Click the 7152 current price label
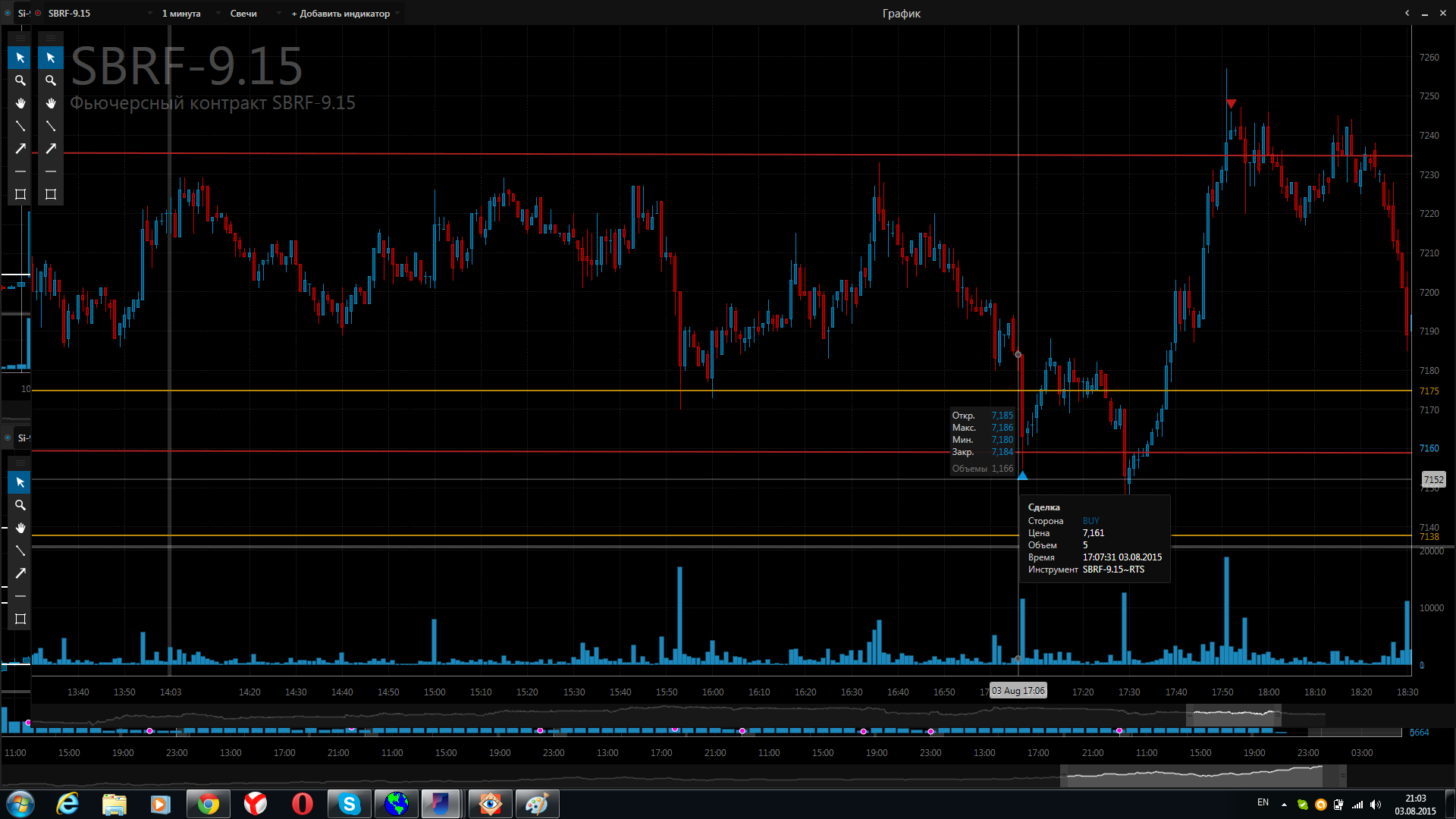1456x819 pixels. (1433, 479)
